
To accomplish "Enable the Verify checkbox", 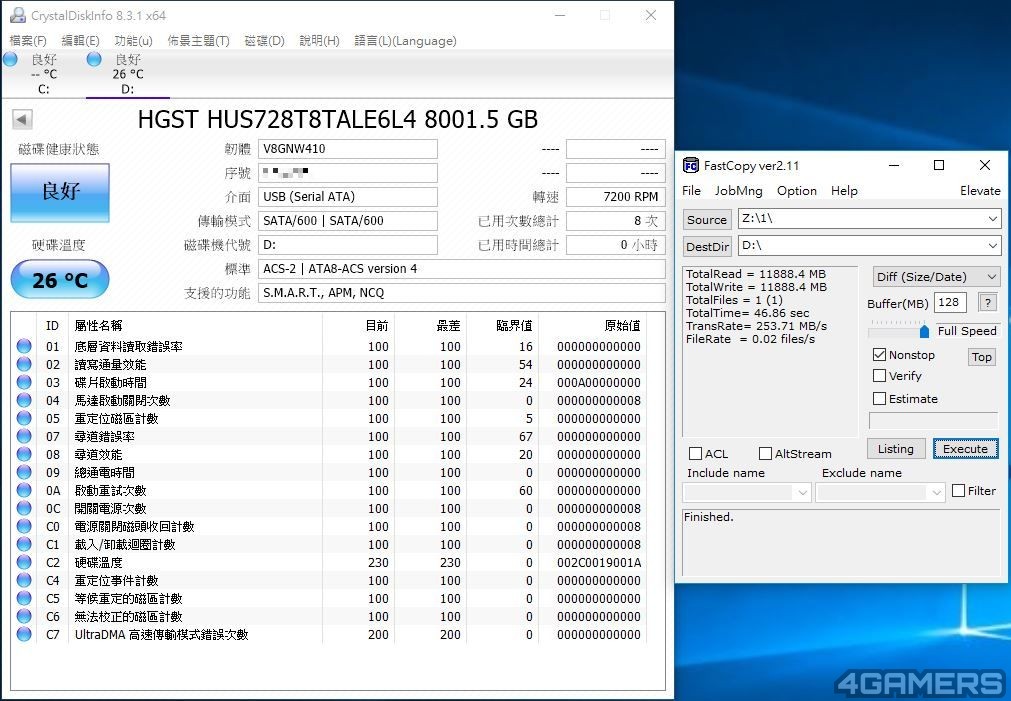I will pyautogui.click(x=879, y=375).
